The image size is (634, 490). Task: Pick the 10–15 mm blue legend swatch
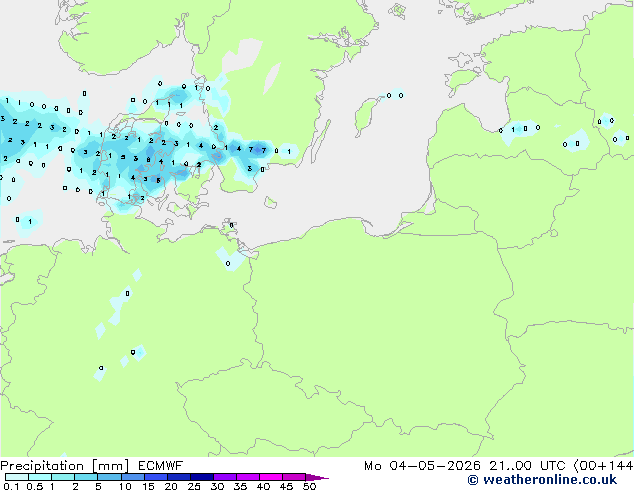coord(132,477)
